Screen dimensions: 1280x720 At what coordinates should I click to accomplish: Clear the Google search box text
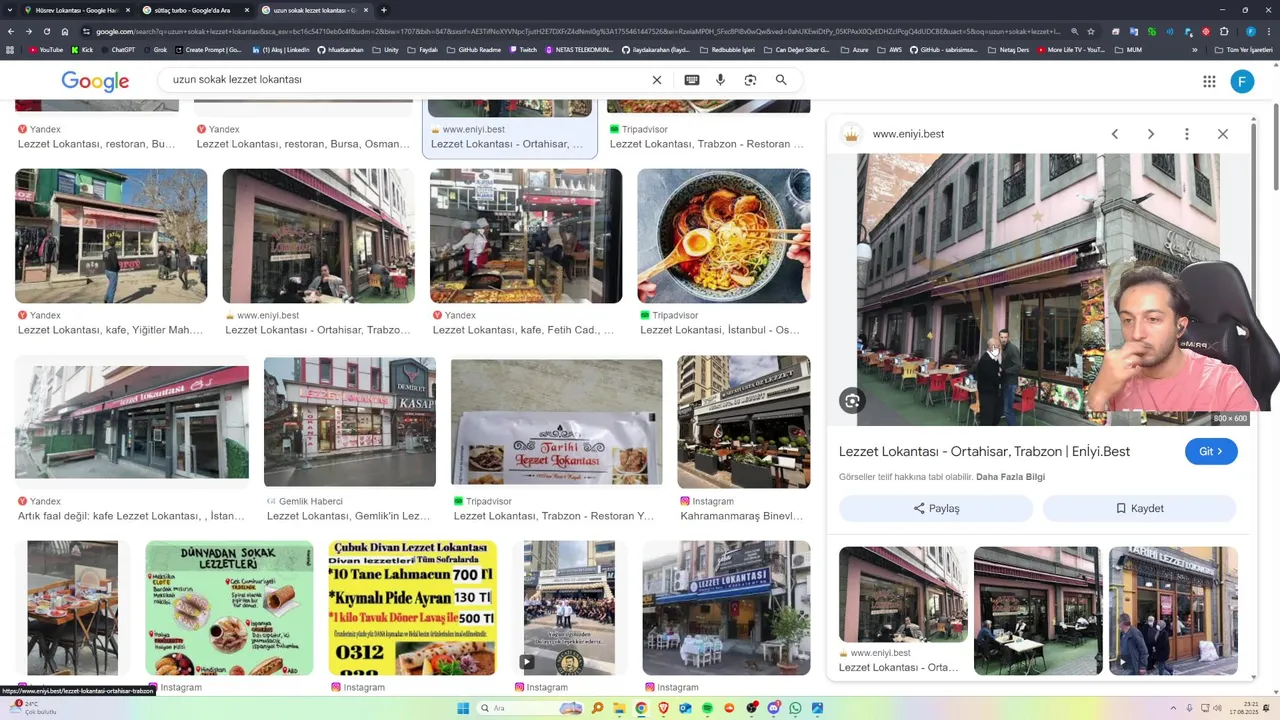coord(657,80)
